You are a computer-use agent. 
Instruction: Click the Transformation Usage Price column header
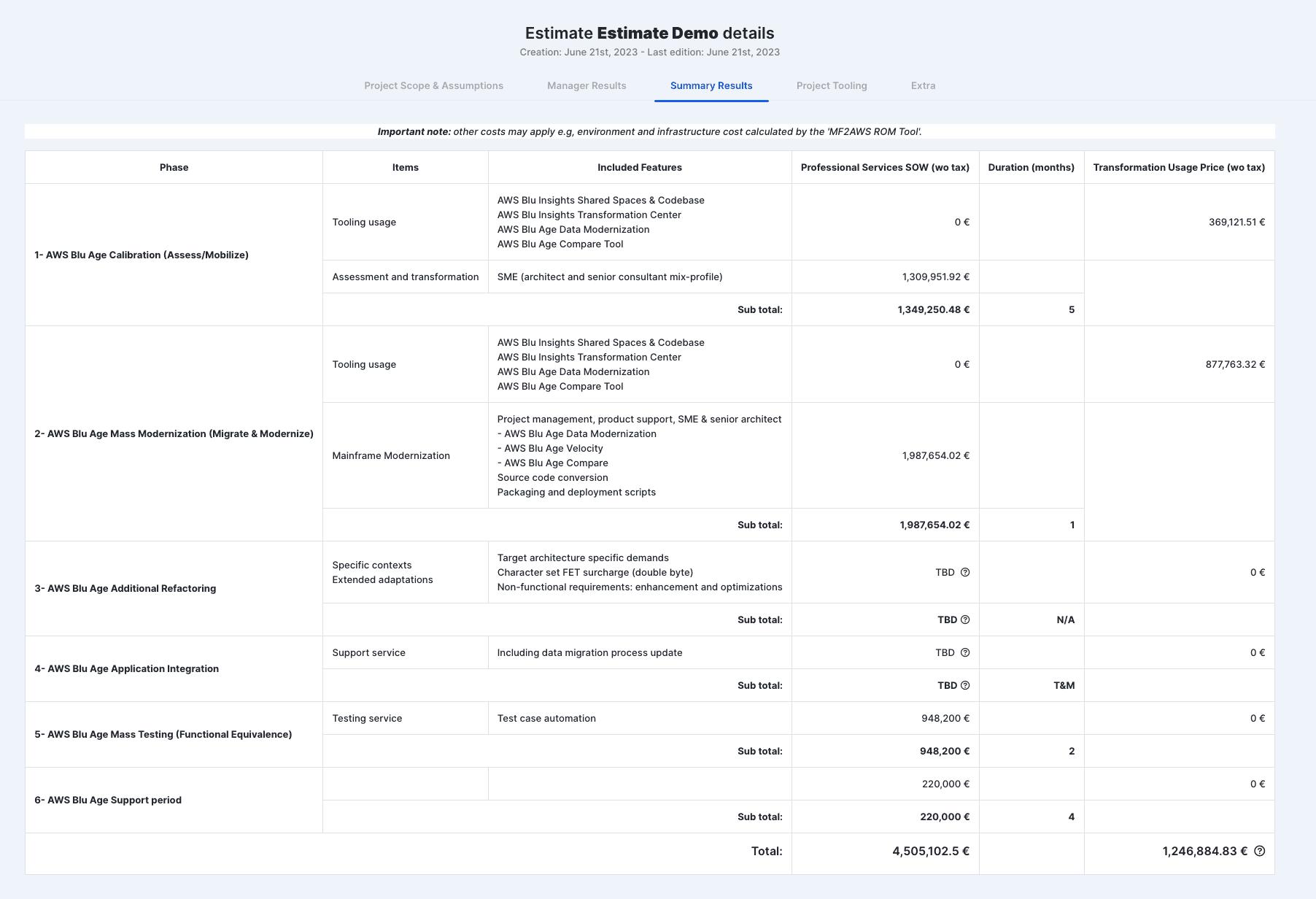coord(1179,167)
